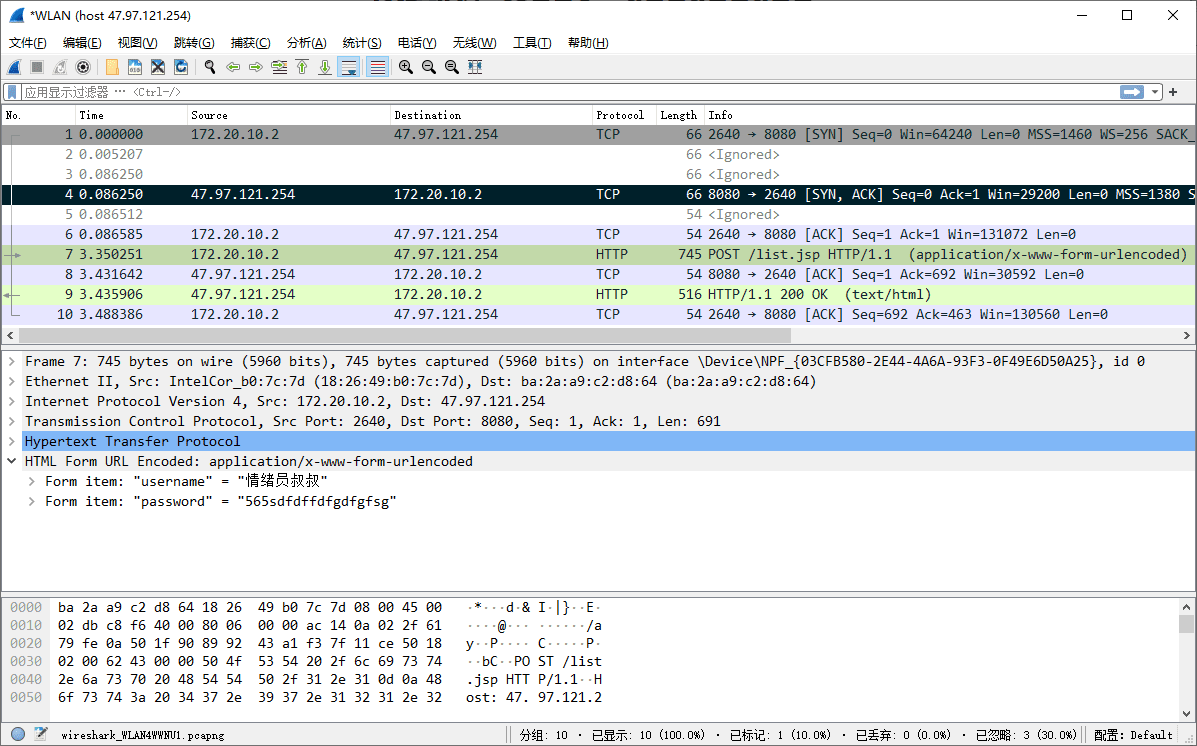This screenshot has width=1197, height=746.
Task: Open a capture file via folder icon
Action: pos(112,67)
